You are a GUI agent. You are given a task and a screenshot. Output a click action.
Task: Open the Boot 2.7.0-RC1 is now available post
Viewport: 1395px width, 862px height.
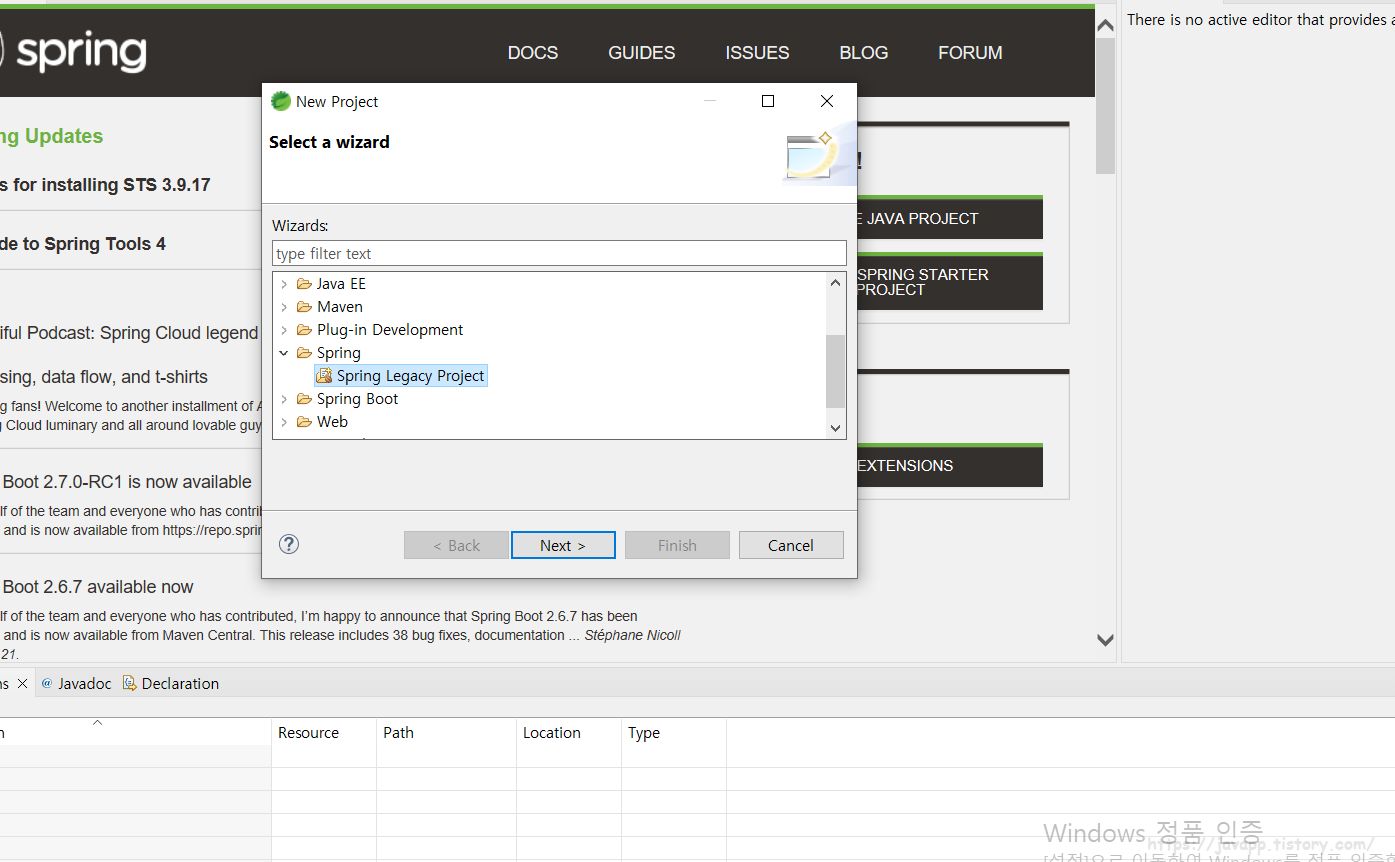pyautogui.click(x=127, y=482)
